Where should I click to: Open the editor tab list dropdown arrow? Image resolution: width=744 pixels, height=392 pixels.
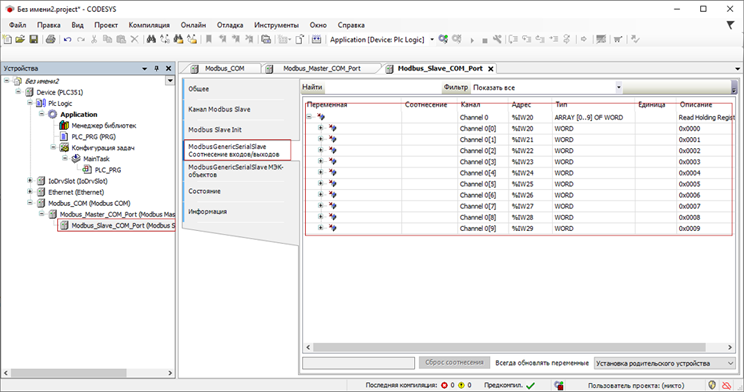[x=737, y=69]
